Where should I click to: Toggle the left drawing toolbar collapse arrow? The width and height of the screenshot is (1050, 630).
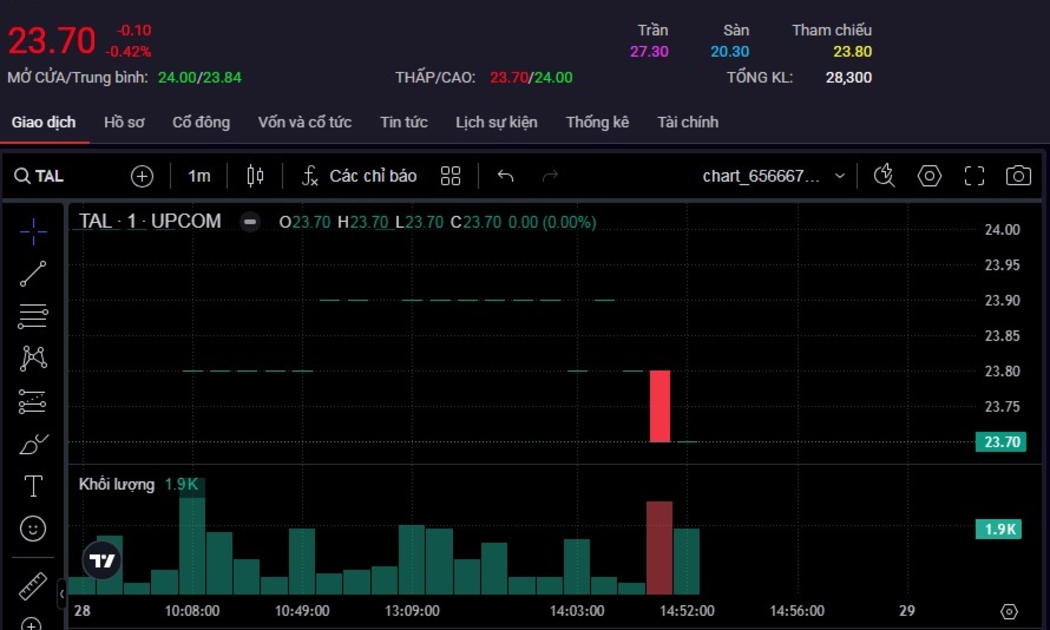(62, 594)
